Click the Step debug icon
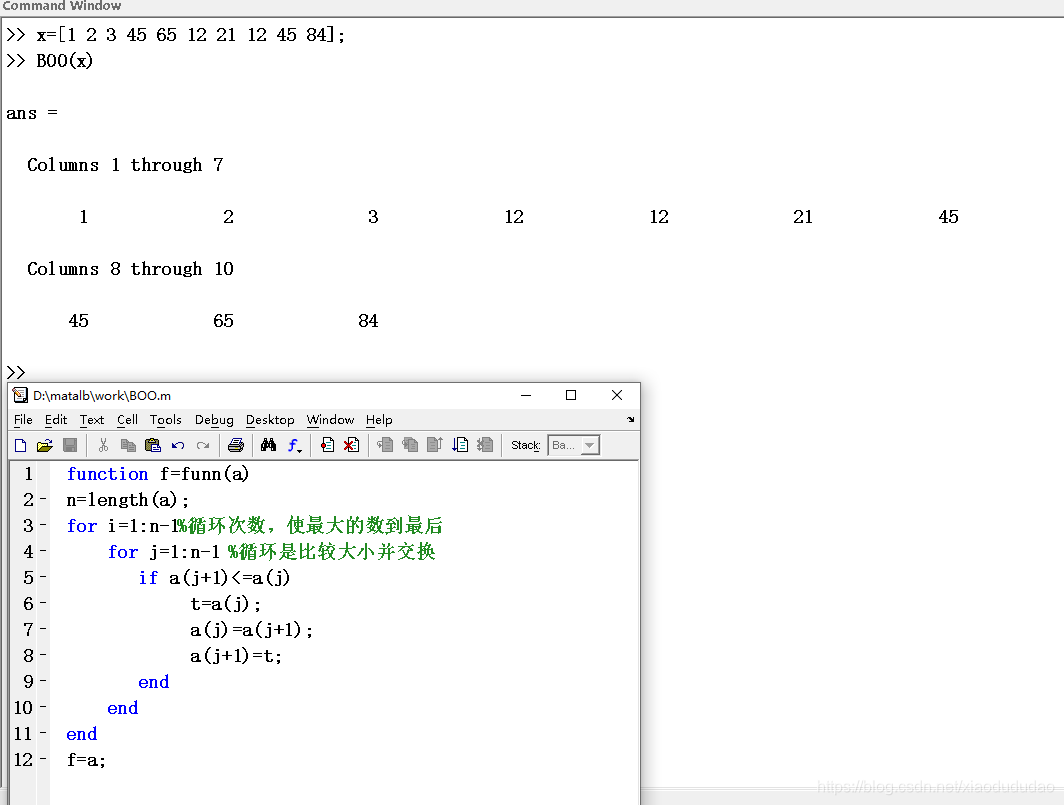Image resolution: width=1064 pixels, height=805 pixels. 385,445
